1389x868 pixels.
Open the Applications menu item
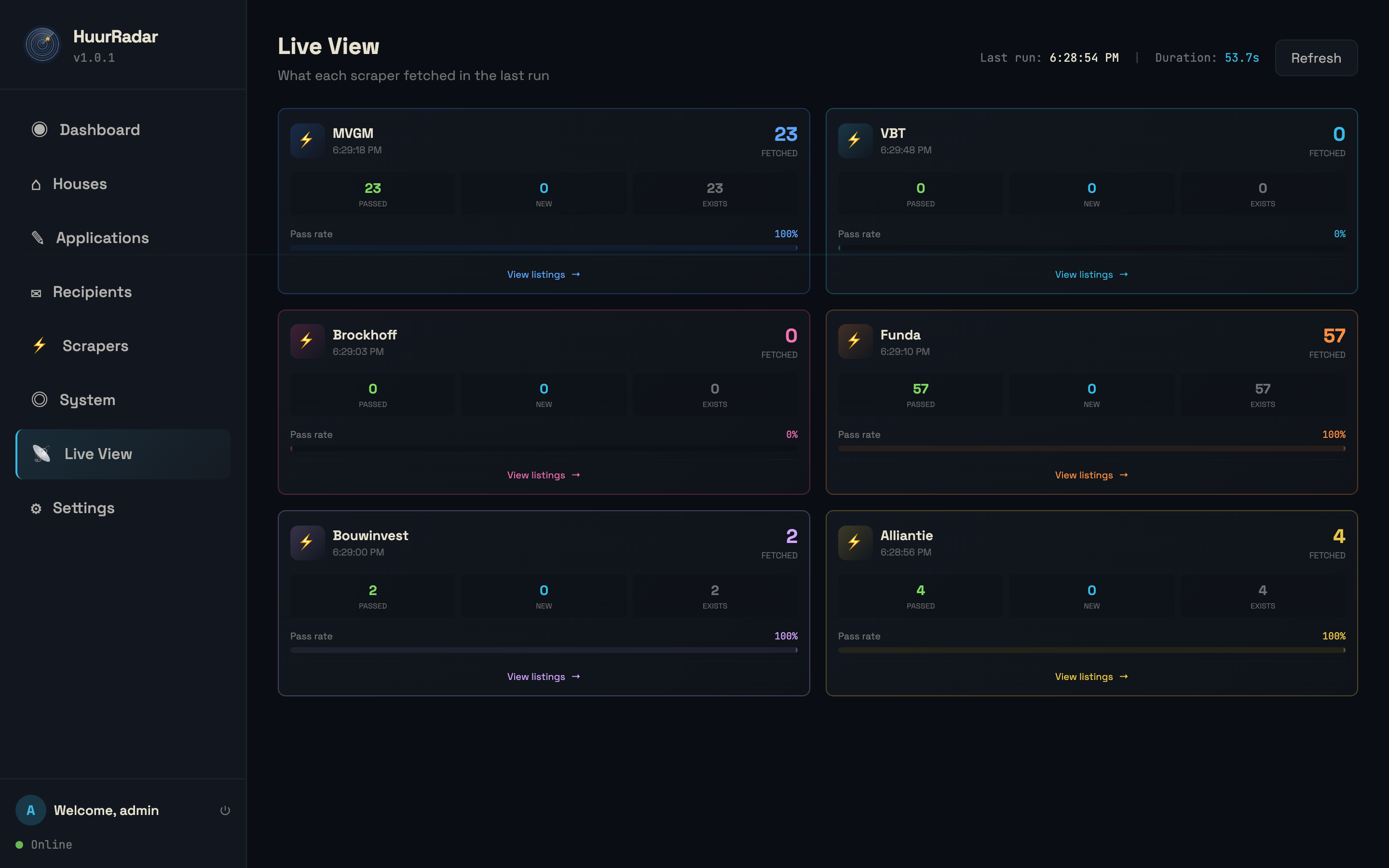[123, 238]
